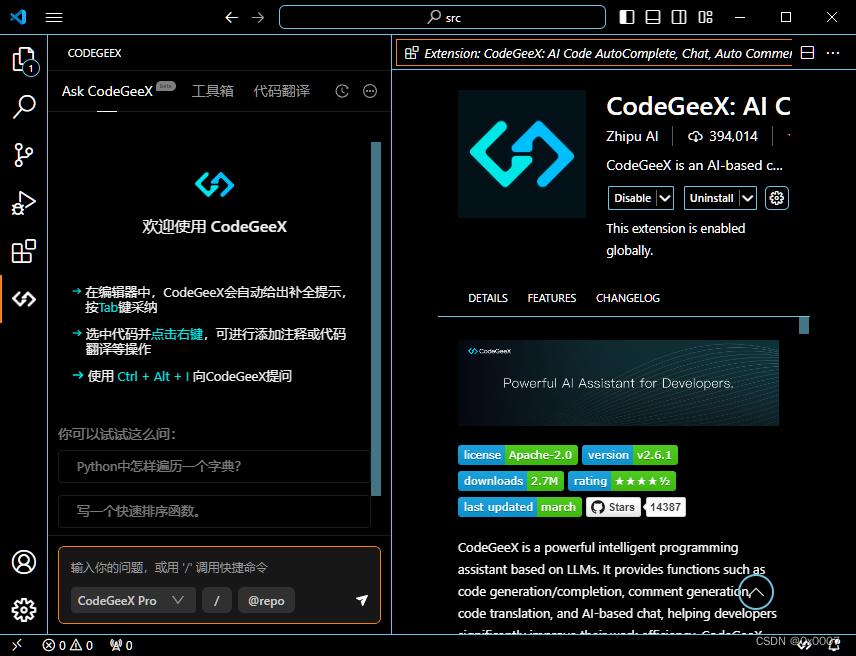Click the downloads 2.7M badge
Viewport: 856px width, 656px height.
pos(510,481)
